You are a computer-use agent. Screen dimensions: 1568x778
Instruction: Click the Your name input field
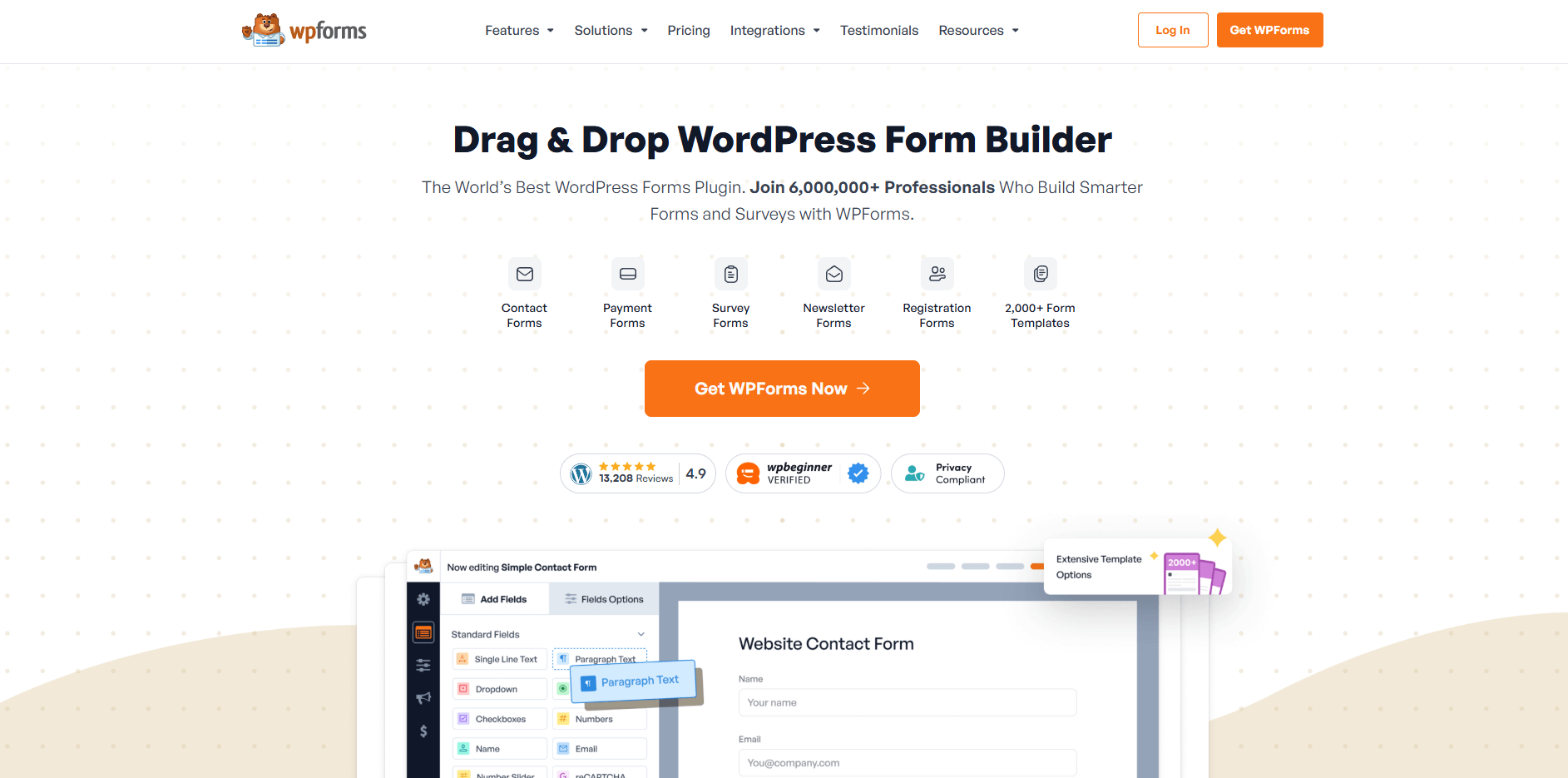(908, 702)
